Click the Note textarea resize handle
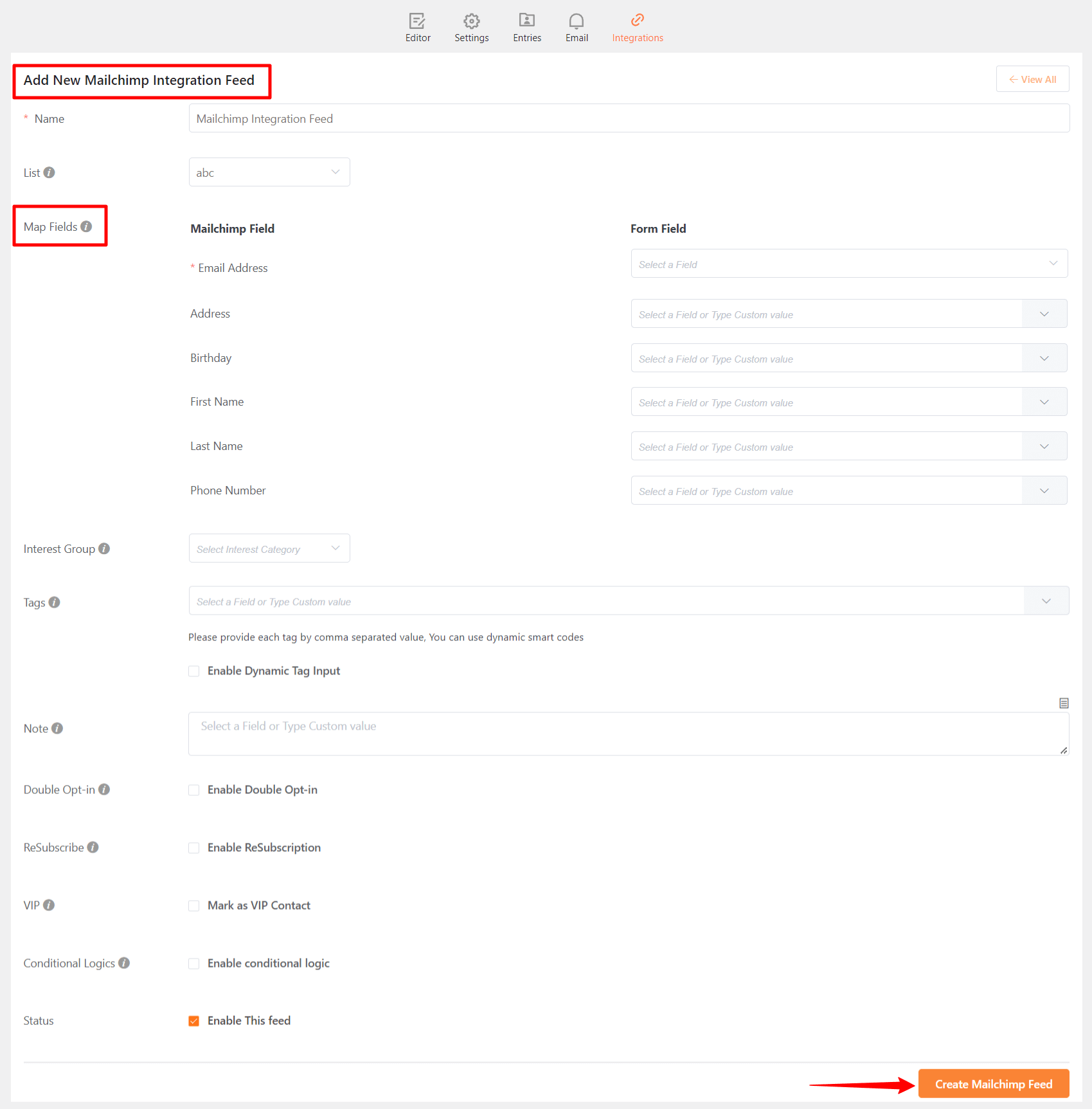The width and height of the screenshot is (1092, 1109). pos(1064,750)
